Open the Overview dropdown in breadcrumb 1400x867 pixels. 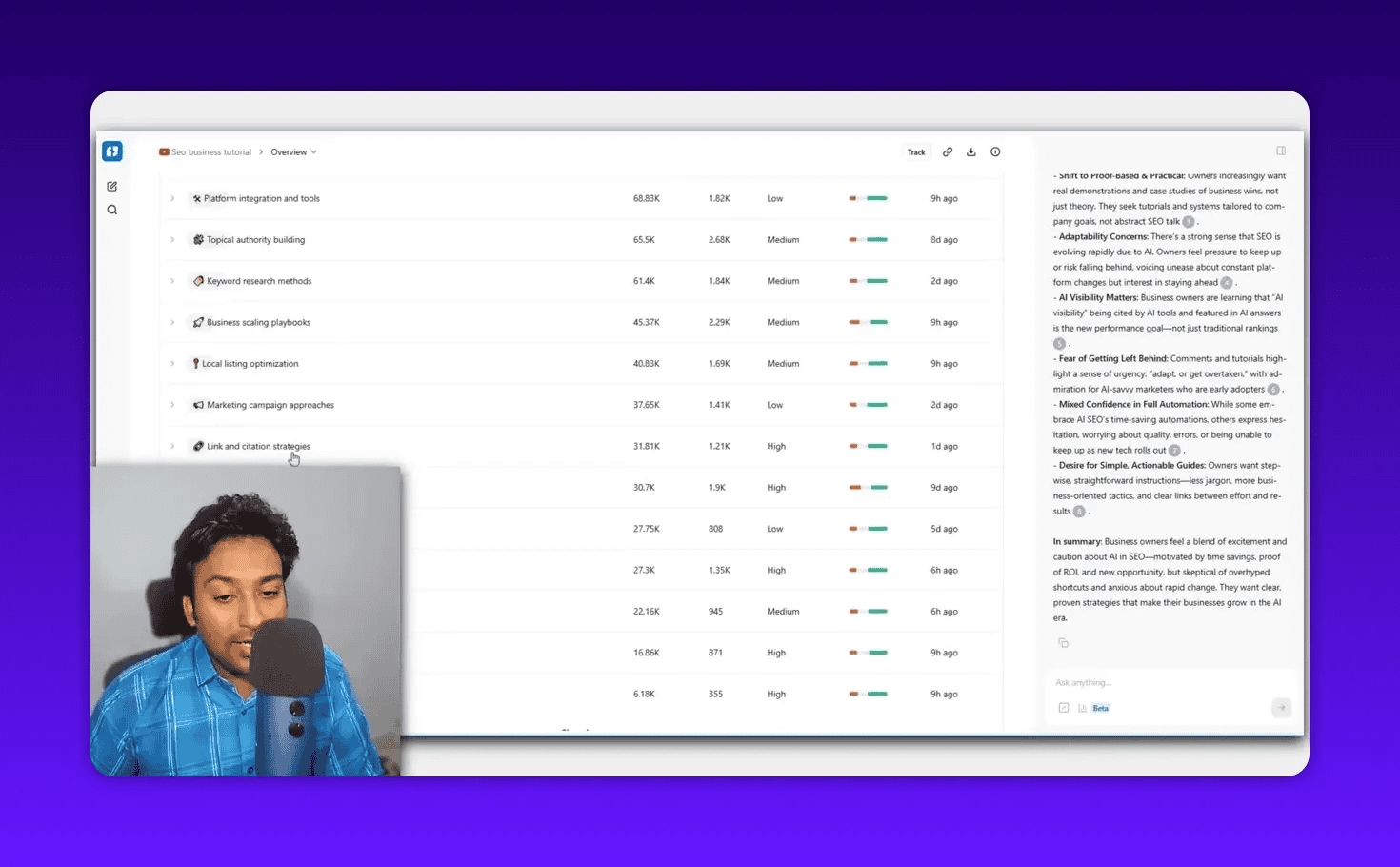click(293, 152)
